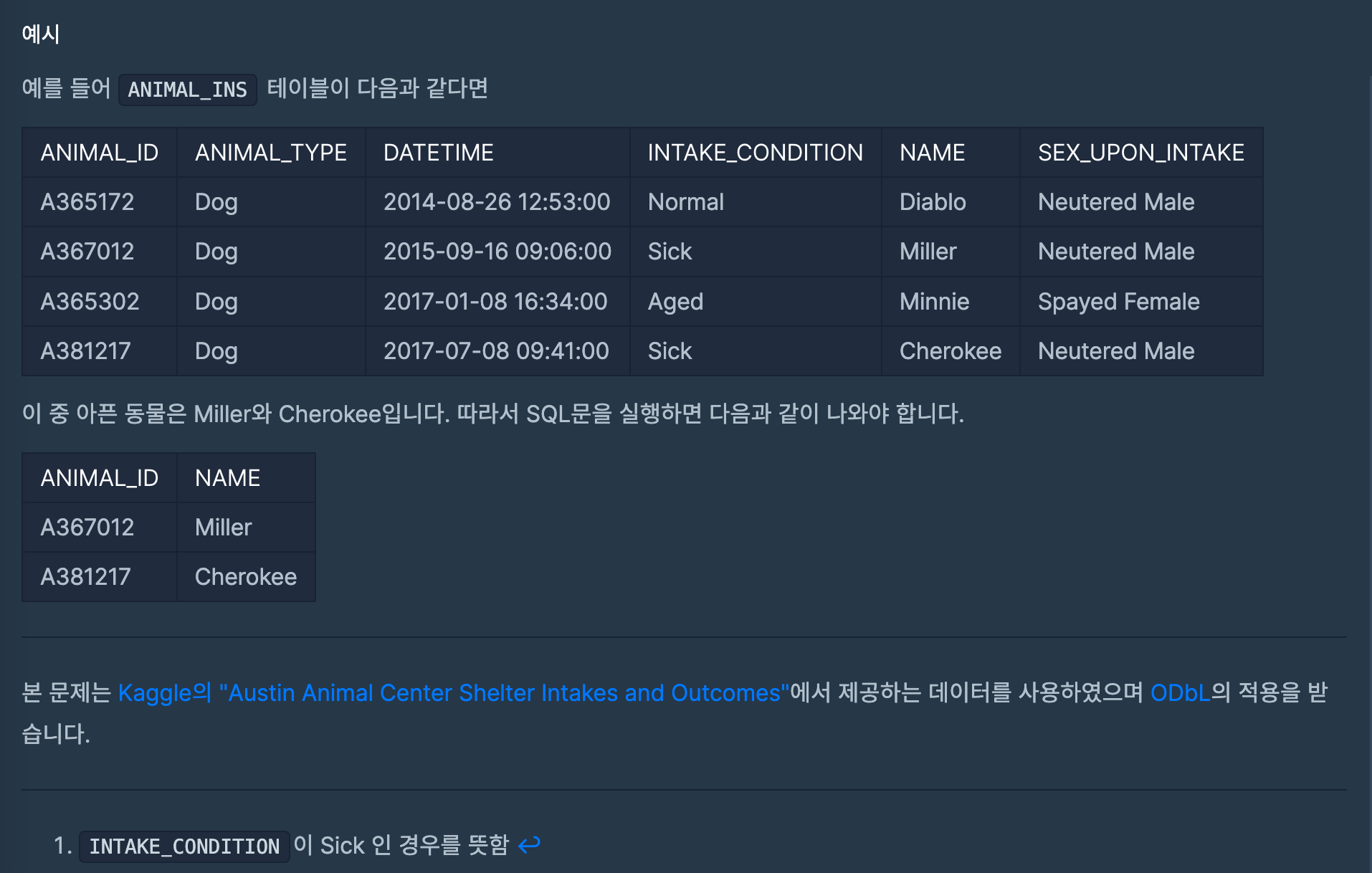
Task: Click the footnote return arrow icon
Action: tap(529, 845)
